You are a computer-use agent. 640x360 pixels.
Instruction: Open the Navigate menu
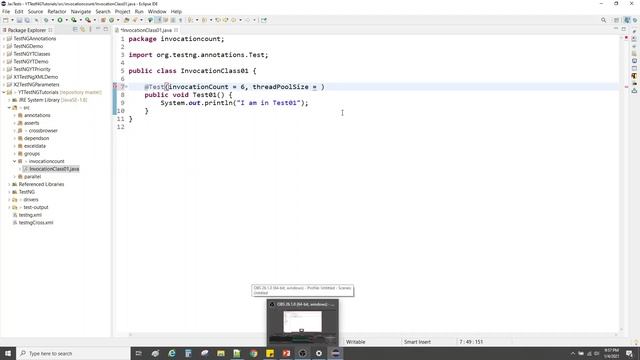tap(81, 11)
